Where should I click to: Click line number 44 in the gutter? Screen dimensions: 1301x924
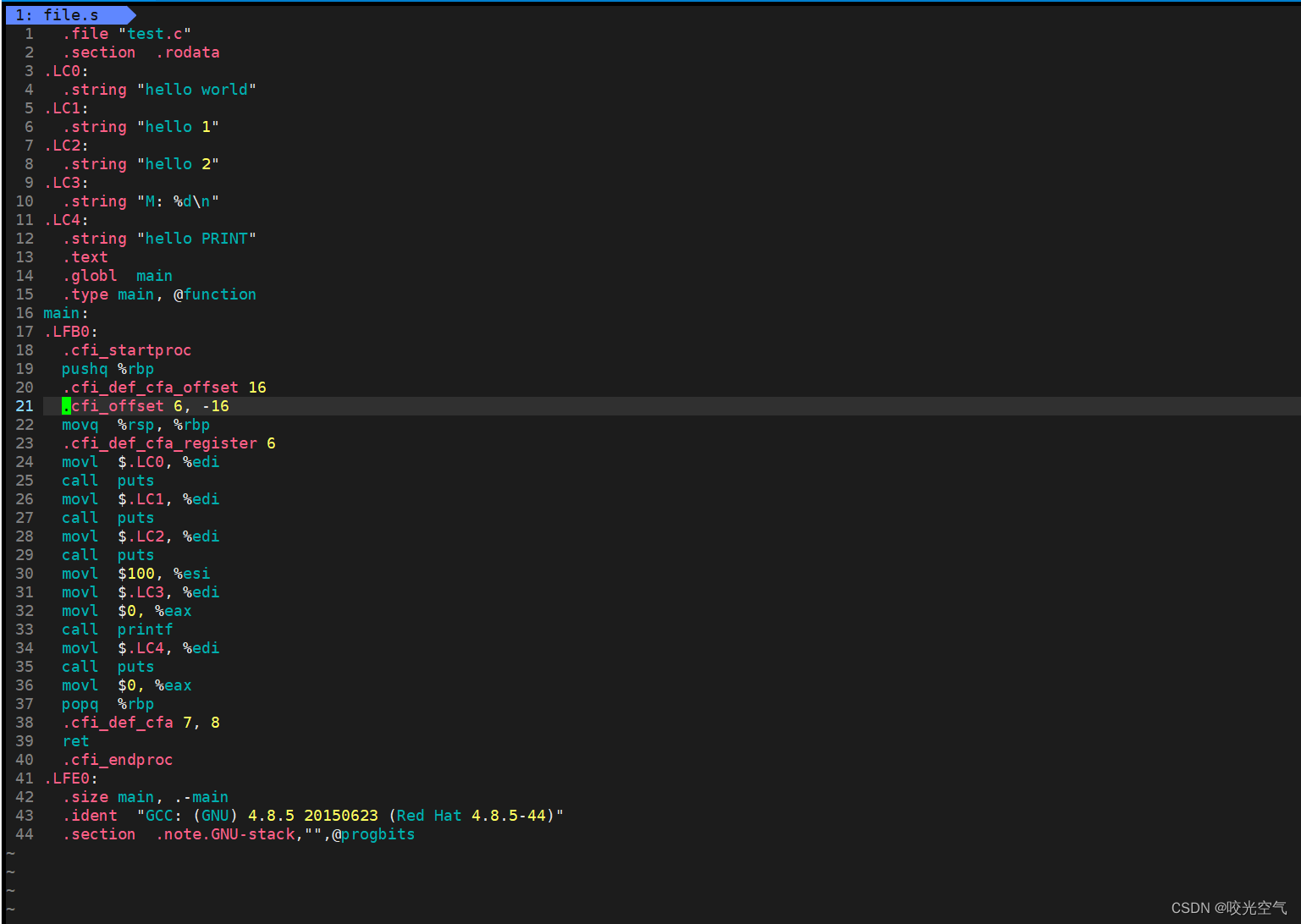click(x=25, y=834)
